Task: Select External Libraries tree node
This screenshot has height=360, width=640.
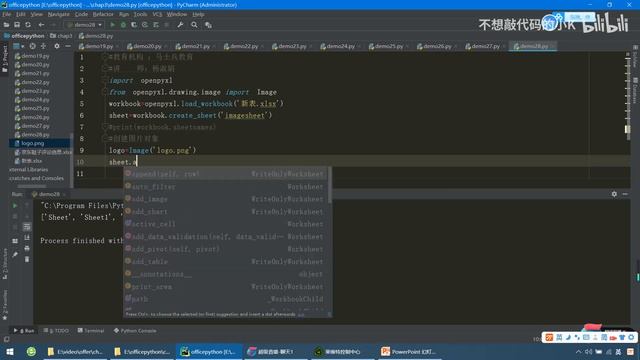Action: 28,169
